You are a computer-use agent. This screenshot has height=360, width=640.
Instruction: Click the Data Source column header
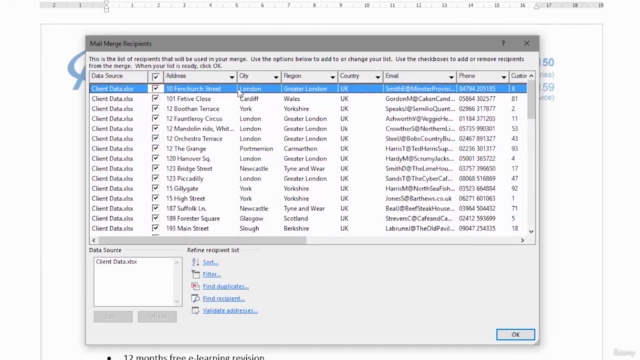point(118,76)
